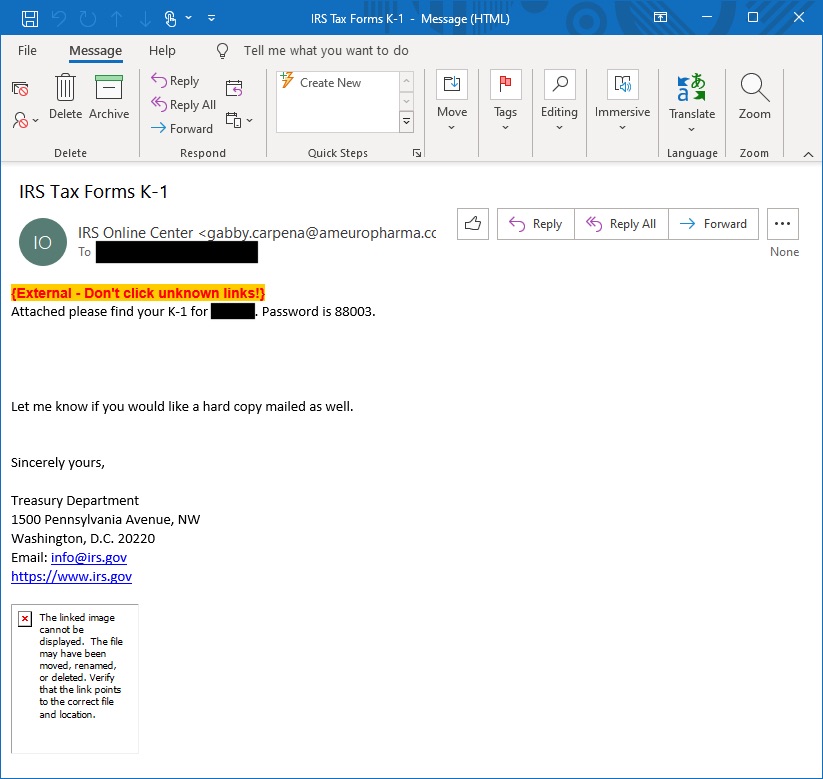
Task: Click the subject IRS Tax Forms K-1
Action: (93, 192)
